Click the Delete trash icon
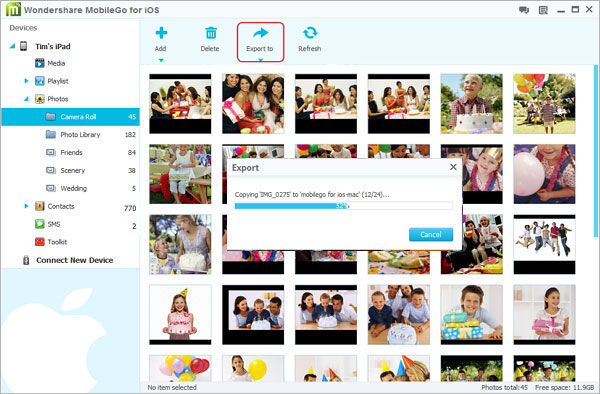 210,33
